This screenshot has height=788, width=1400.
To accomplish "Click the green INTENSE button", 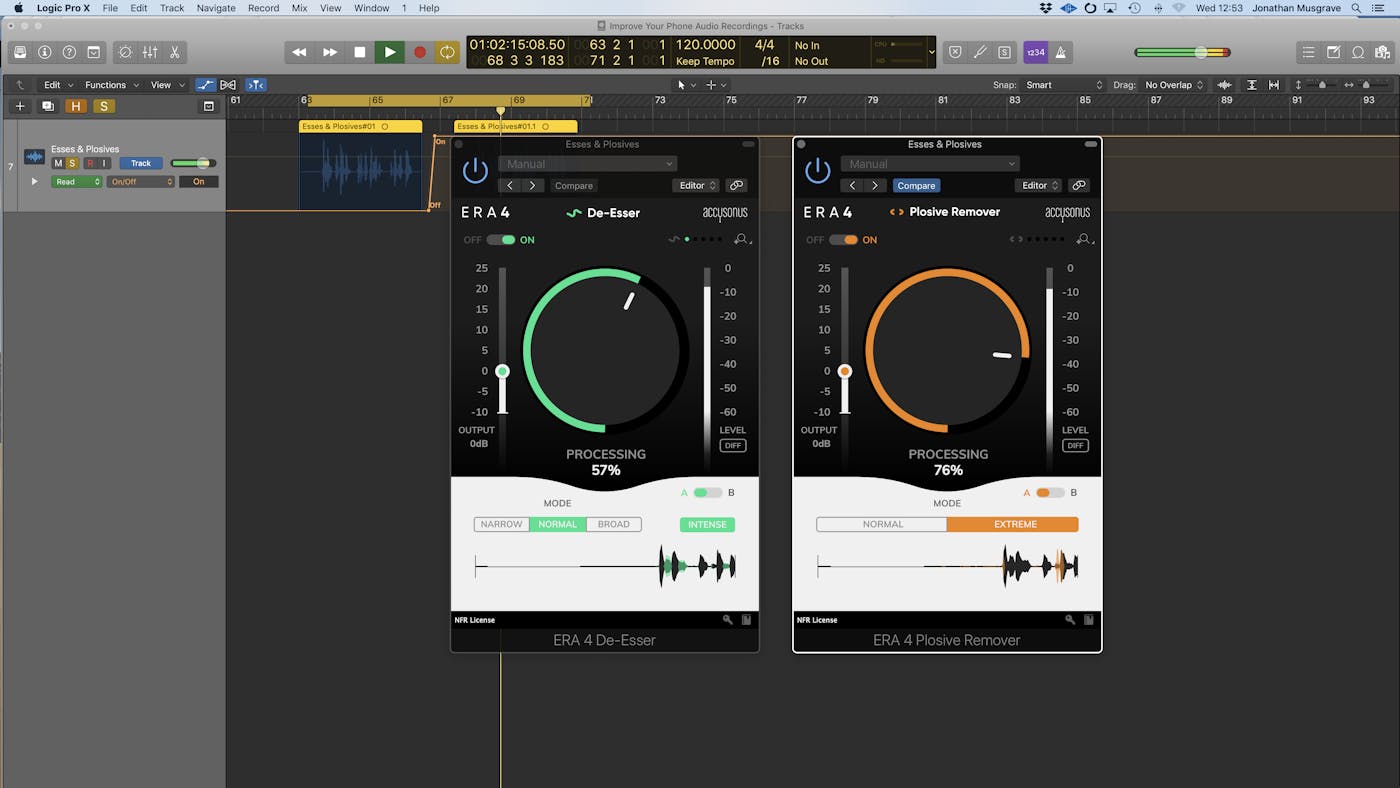I will pyautogui.click(x=707, y=524).
